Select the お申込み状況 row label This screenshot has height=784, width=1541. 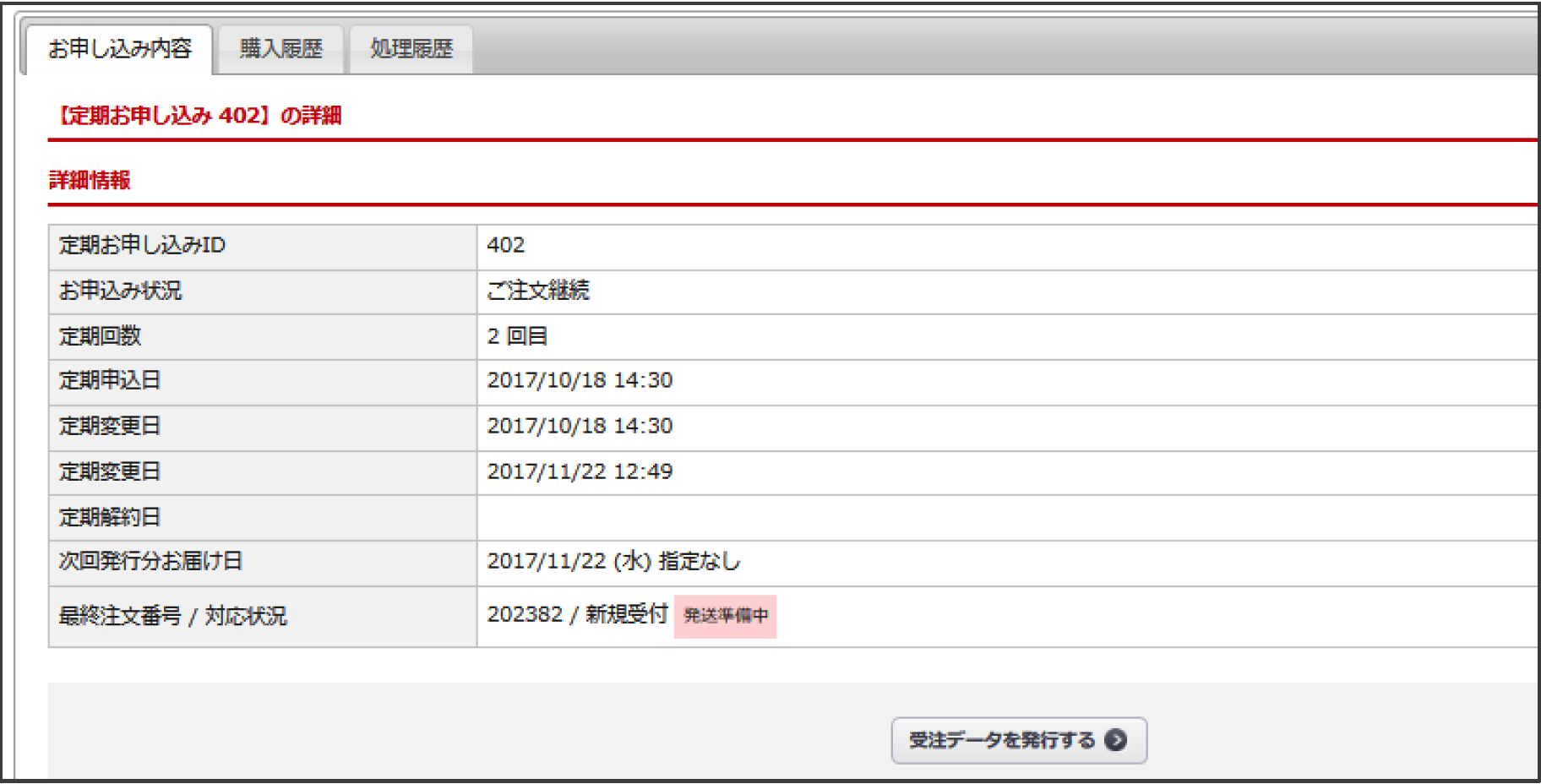tap(121, 291)
